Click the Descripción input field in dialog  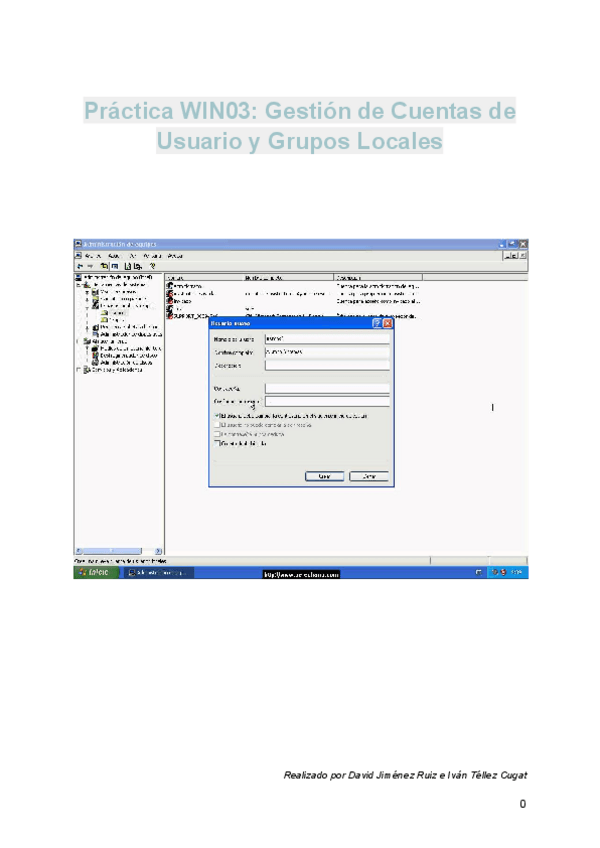[x=327, y=365]
